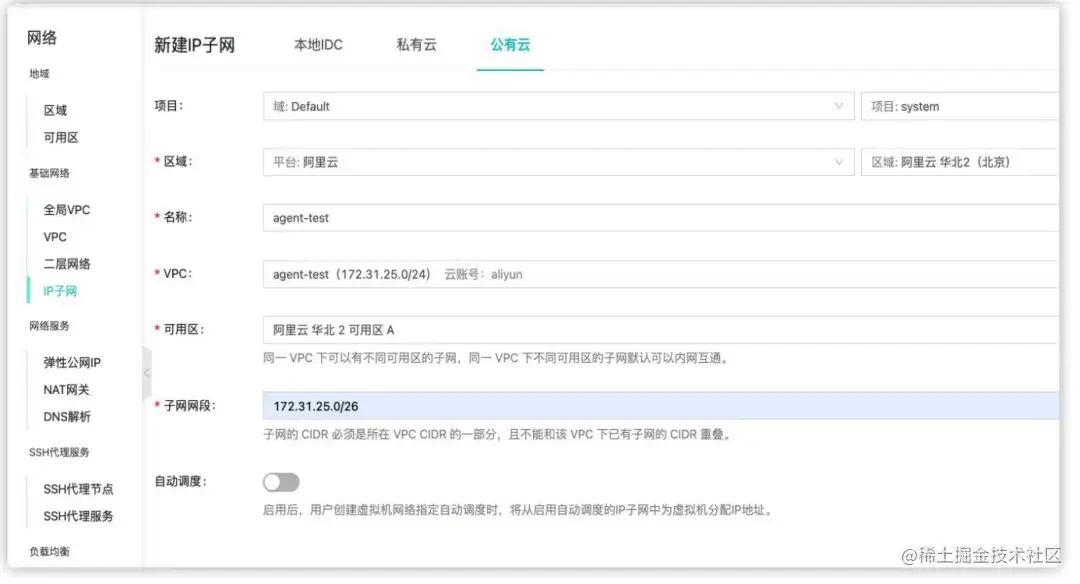Switch to the 本地IDC tab
The width and height of the screenshot is (1080, 584).
point(318,45)
